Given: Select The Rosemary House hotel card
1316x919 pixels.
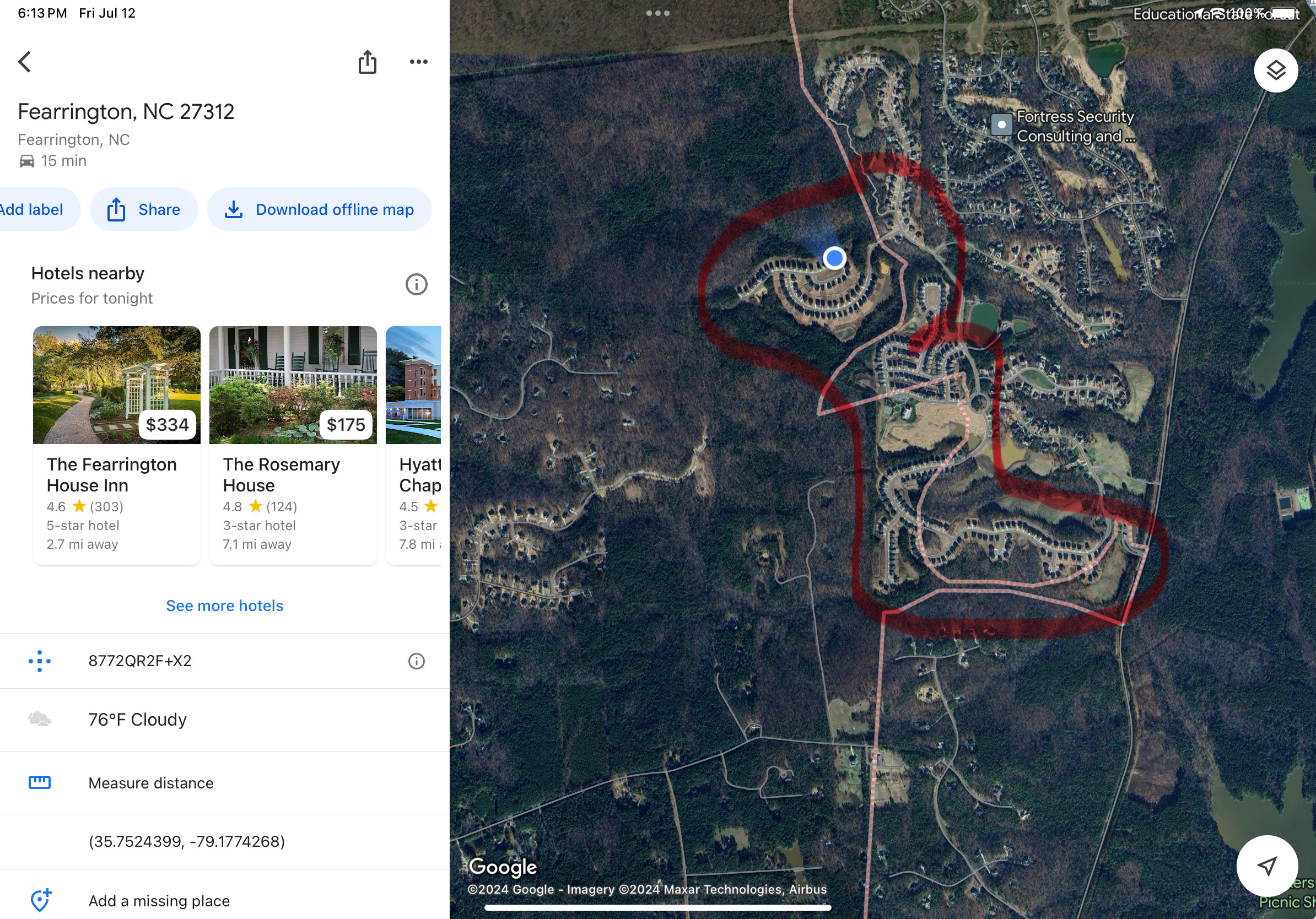Looking at the screenshot, I should [293, 445].
